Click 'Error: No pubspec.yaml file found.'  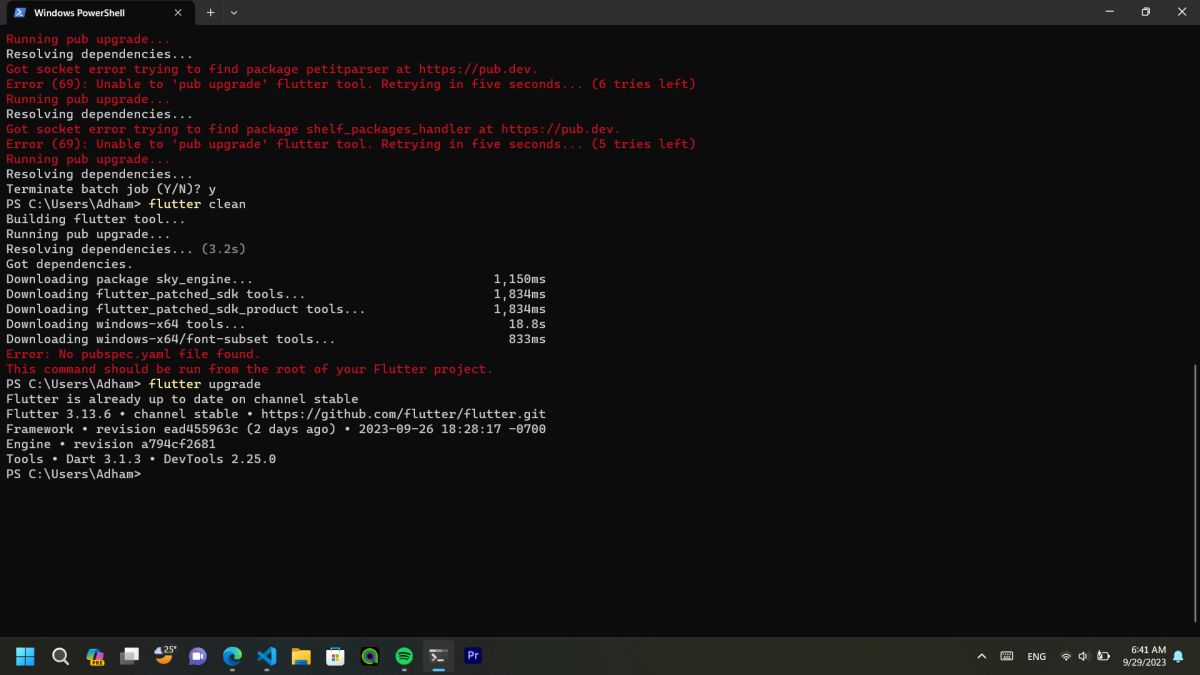133,354
